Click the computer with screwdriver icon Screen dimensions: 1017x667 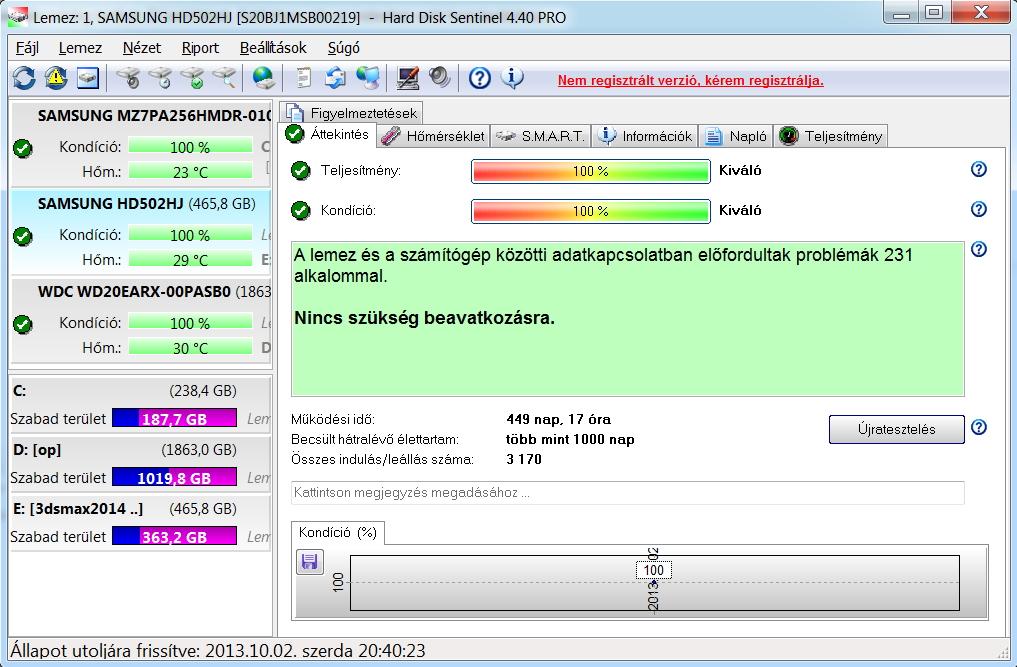point(408,78)
